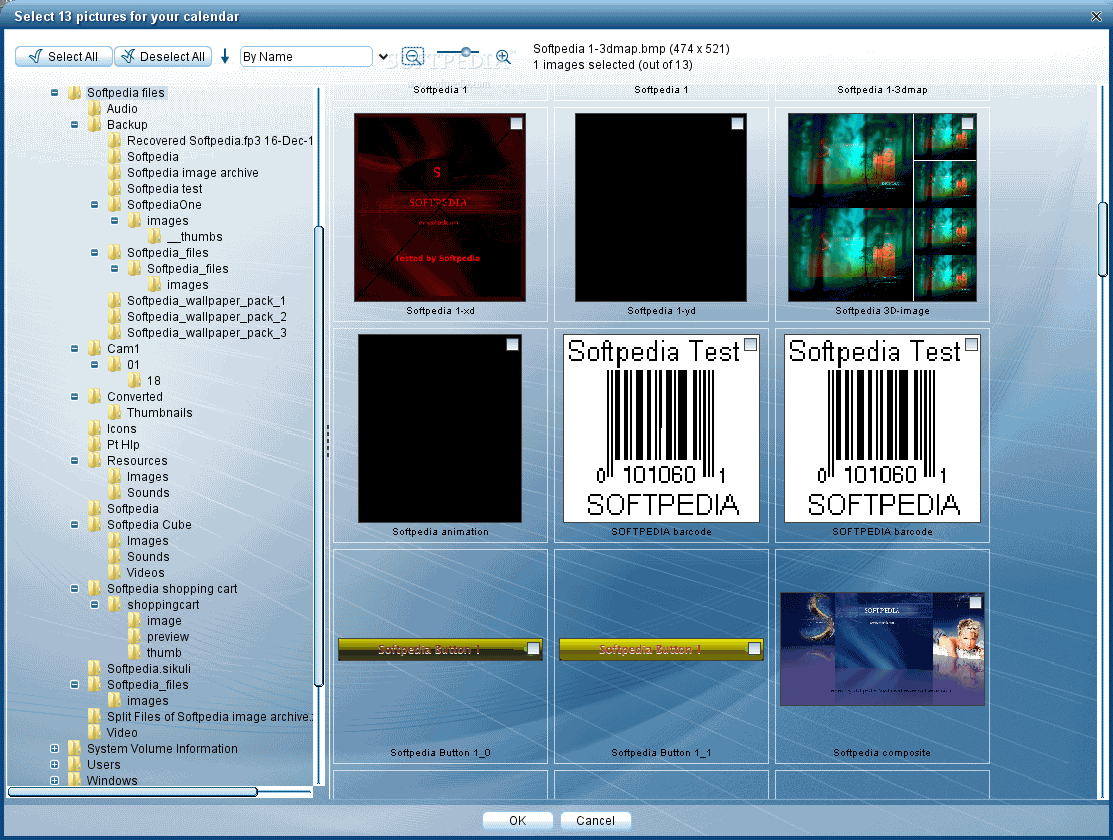
Task: Click the Softpedia_wallpaper_pack_1 folder icon
Action: point(114,300)
